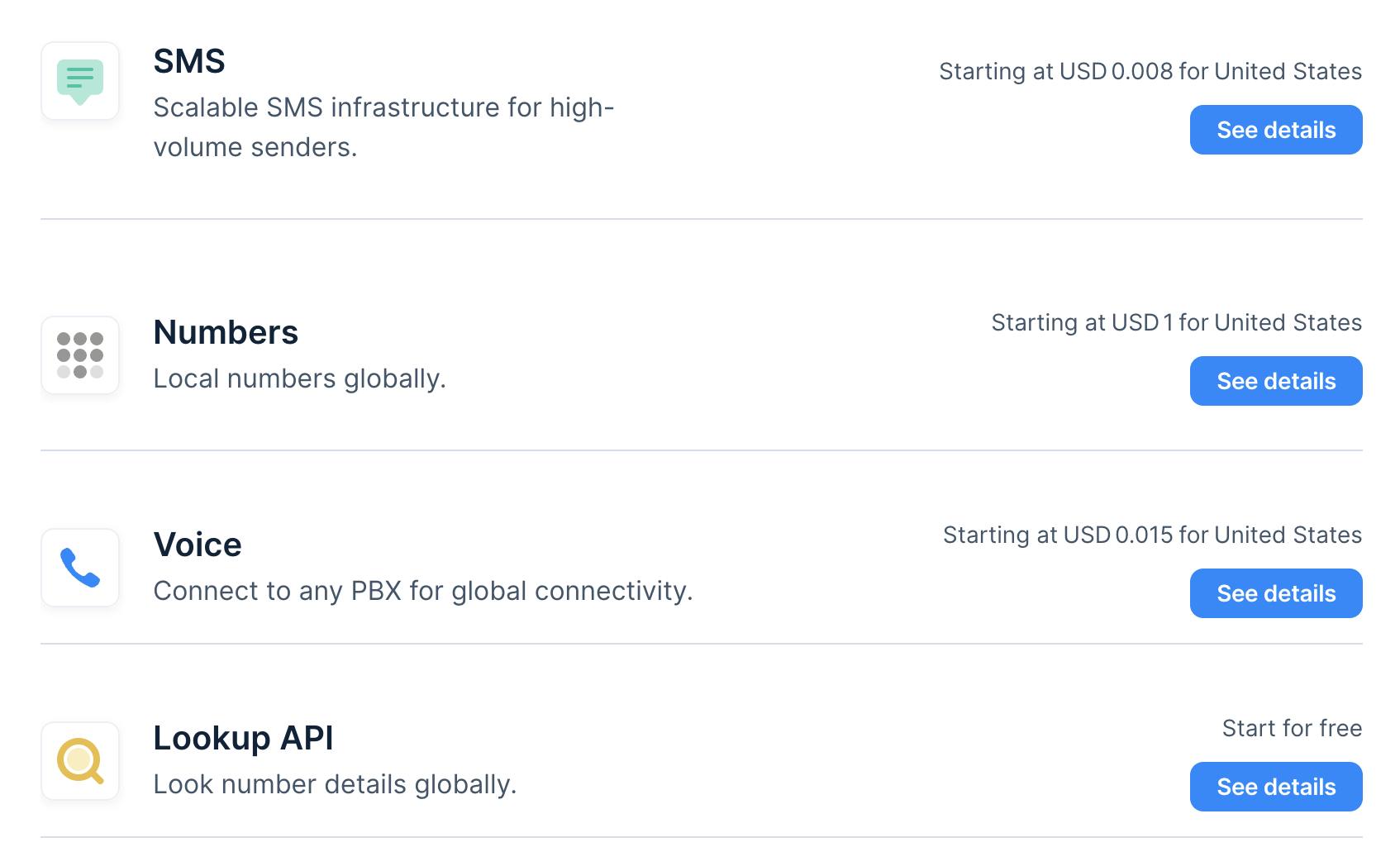Click the Lookup API magnifier icon
1400x866 pixels.
click(x=80, y=761)
